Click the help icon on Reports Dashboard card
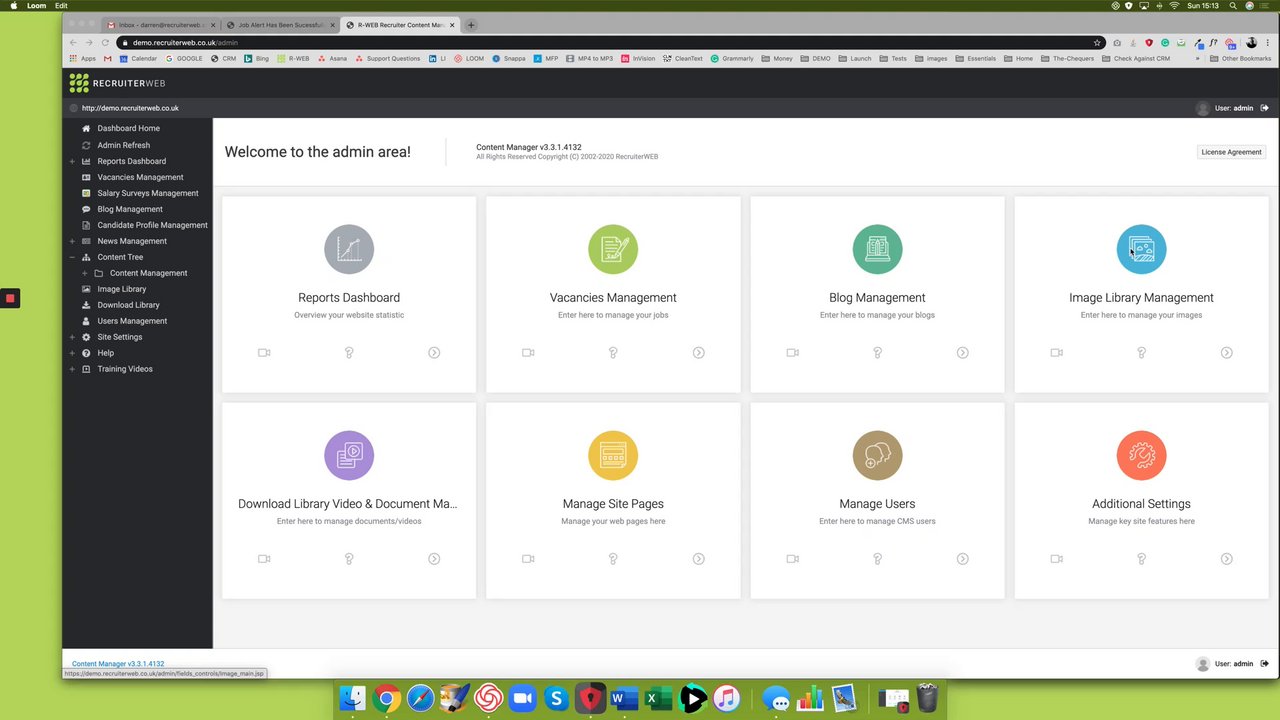Image resolution: width=1280 pixels, height=720 pixels. pyautogui.click(x=349, y=352)
